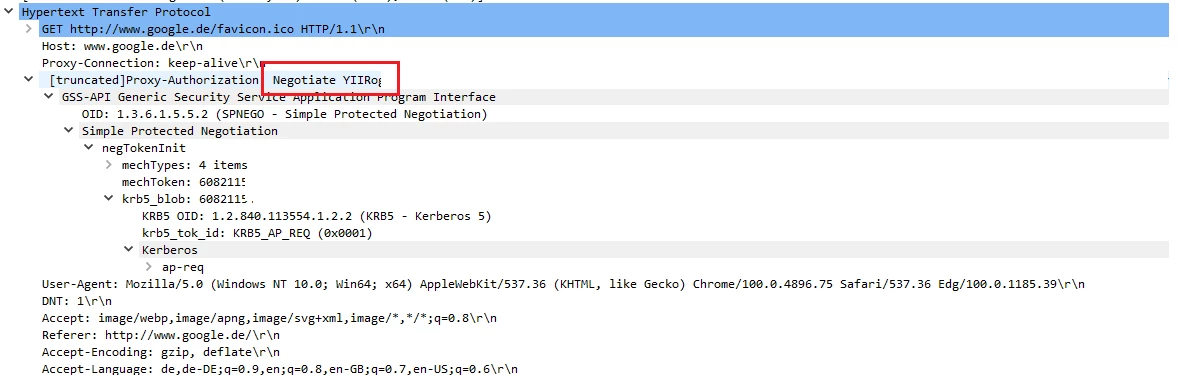The width and height of the screenshot is (1178, 375).
Task: Expand mechTypes: 4 items
Action: [109, 165]
